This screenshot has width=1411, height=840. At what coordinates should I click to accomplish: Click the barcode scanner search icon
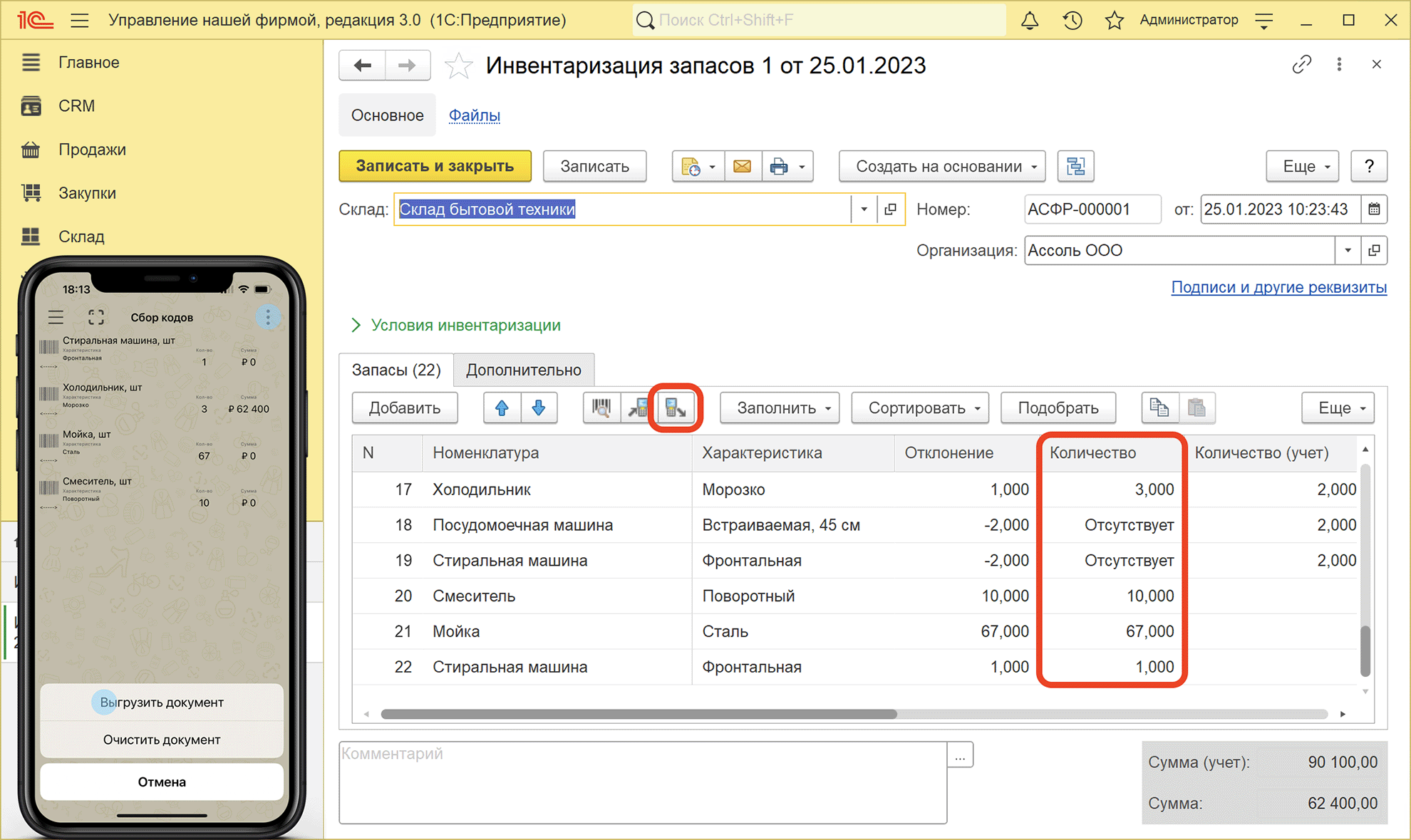601,408
